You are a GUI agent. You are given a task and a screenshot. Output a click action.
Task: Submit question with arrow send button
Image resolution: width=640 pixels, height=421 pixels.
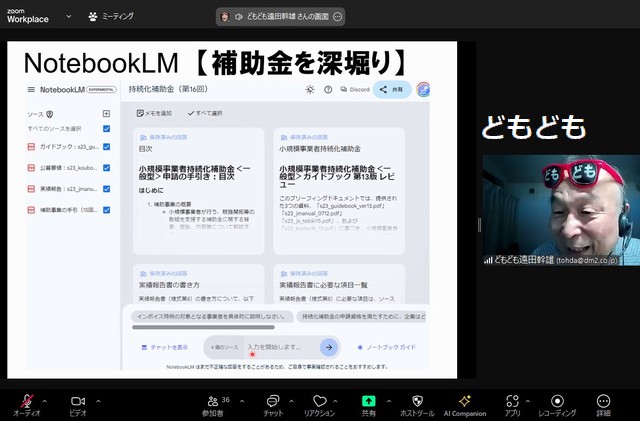click(329, 347)
